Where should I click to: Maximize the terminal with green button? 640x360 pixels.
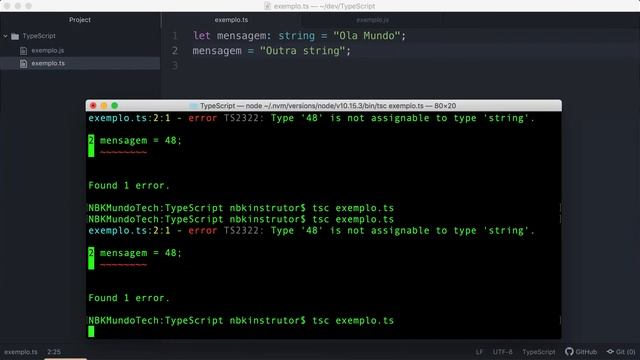pyautogui.click(x=115, y=106)
